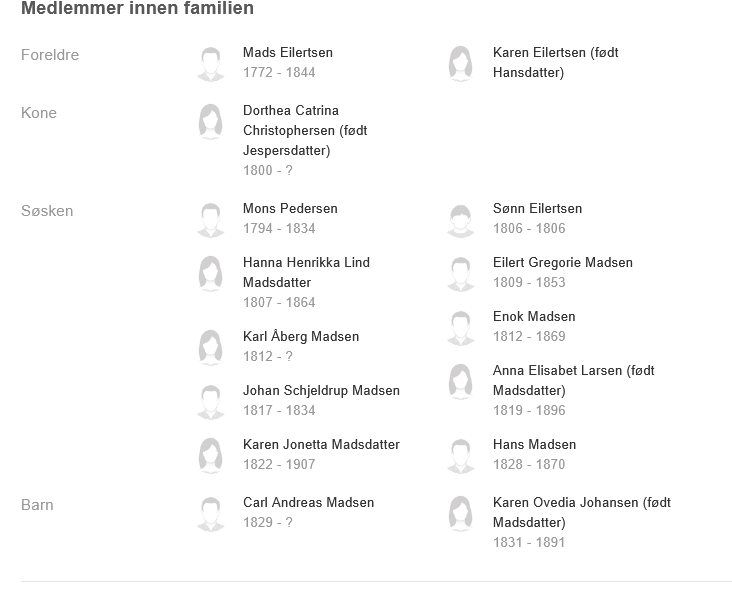Click Karen Eilertsen's female avatar icon
Screen dimensions: 732x590
click(x=460, y=63)
